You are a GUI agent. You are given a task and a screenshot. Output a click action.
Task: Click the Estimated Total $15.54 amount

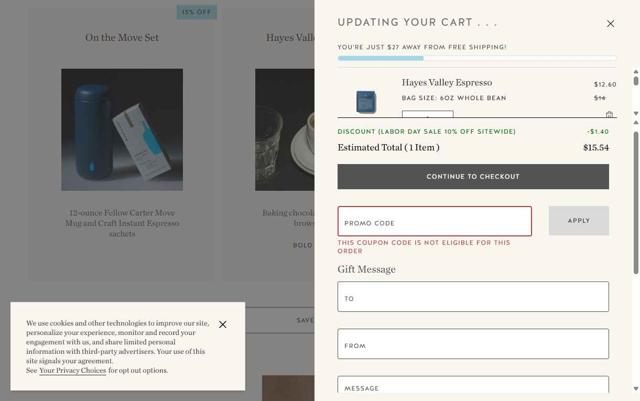(x=596, y=147)
